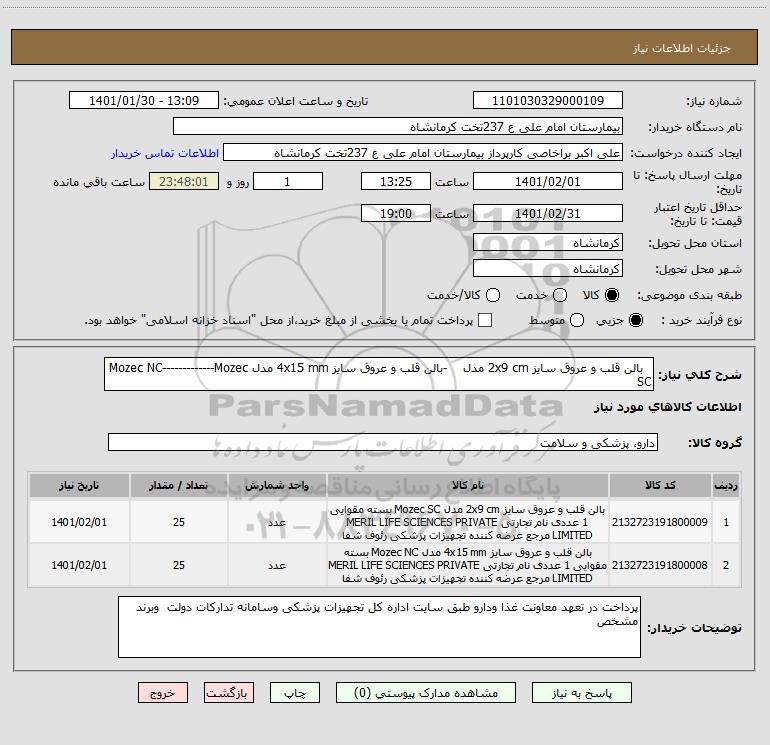The width and height of the screenshot is (770, 745).
Task: Click the price validity date 1401/02/31 field
Action: click(548, 213)
